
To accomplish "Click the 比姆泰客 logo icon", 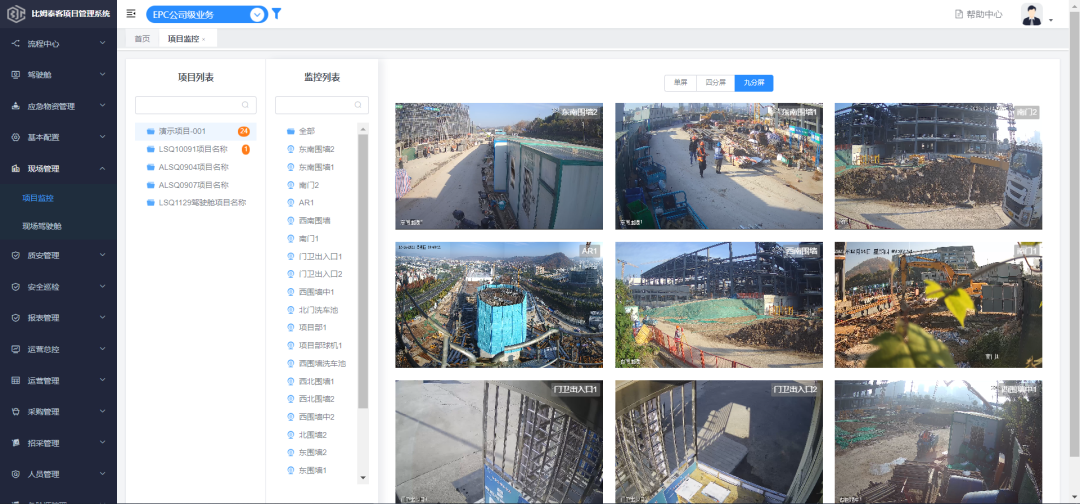I will pyautogui.click(x=15, y=14).
